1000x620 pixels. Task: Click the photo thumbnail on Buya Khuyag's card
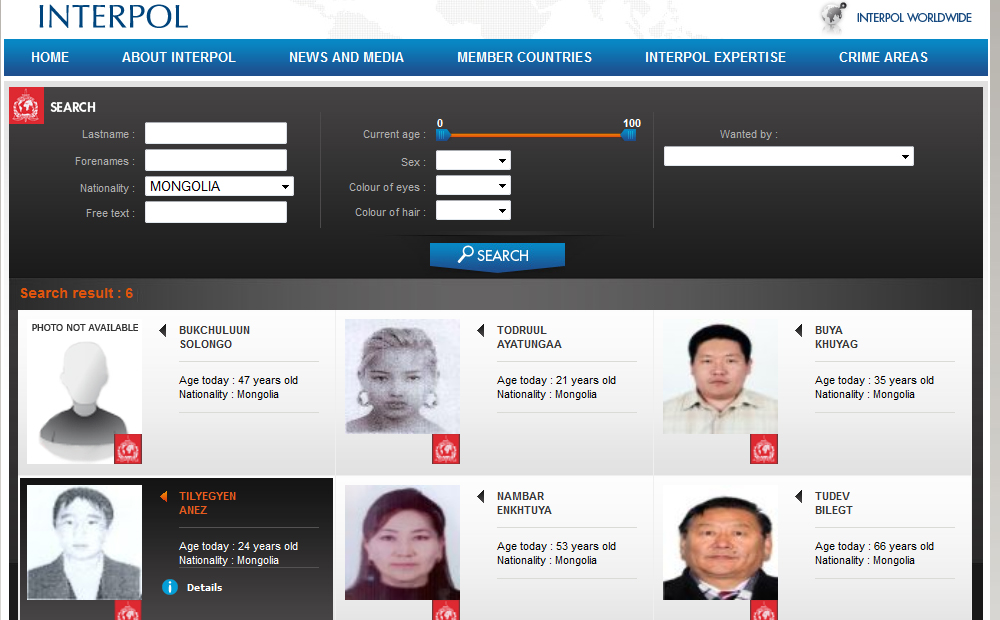720,377
